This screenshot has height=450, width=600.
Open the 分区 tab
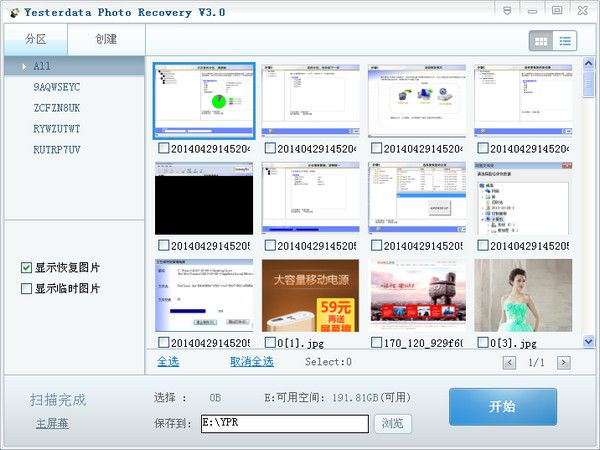(36, 39)
